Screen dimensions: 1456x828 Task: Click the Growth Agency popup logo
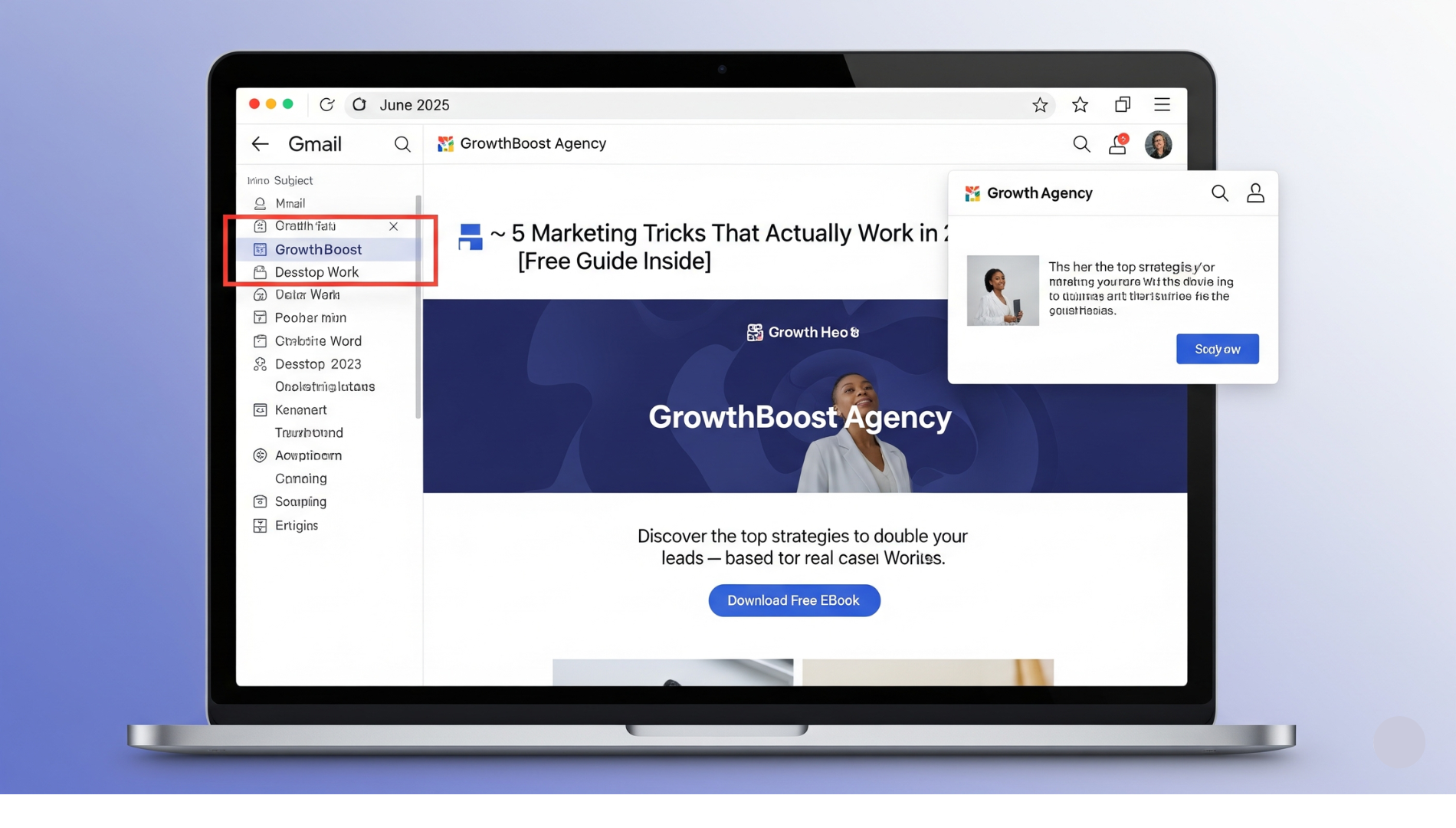click(x=972, y=193)
